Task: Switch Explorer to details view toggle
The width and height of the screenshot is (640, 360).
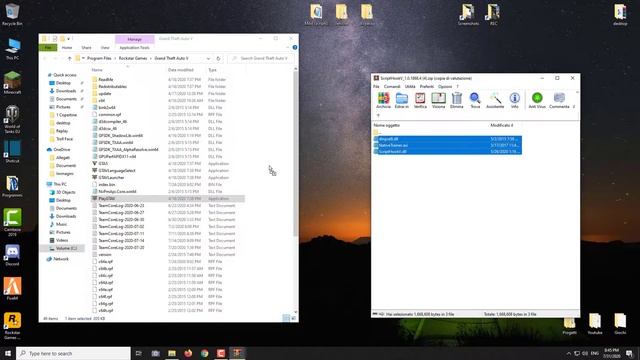Action: pyautogui.click(x=287, y=318)
